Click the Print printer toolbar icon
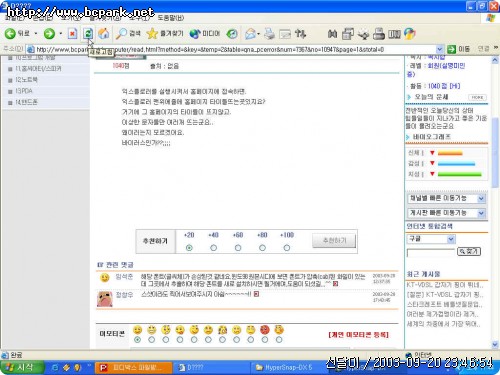This screenshot has height=375, width=500. pos(269,33)
